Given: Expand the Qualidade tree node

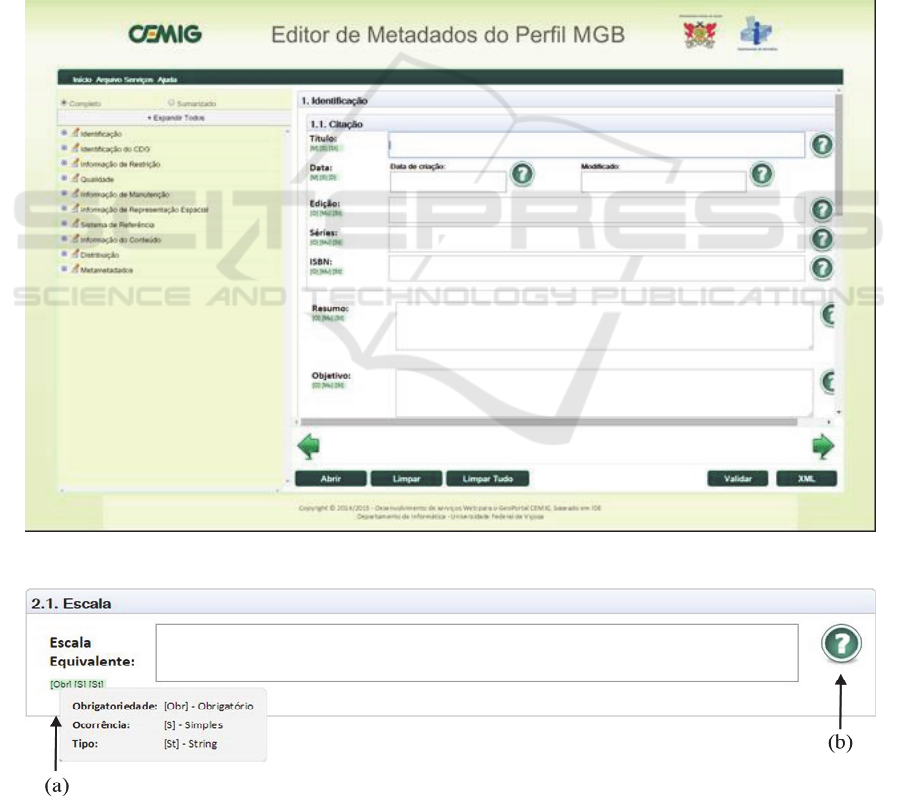Looking at the screenshot, I should click(x=66, y=178).
